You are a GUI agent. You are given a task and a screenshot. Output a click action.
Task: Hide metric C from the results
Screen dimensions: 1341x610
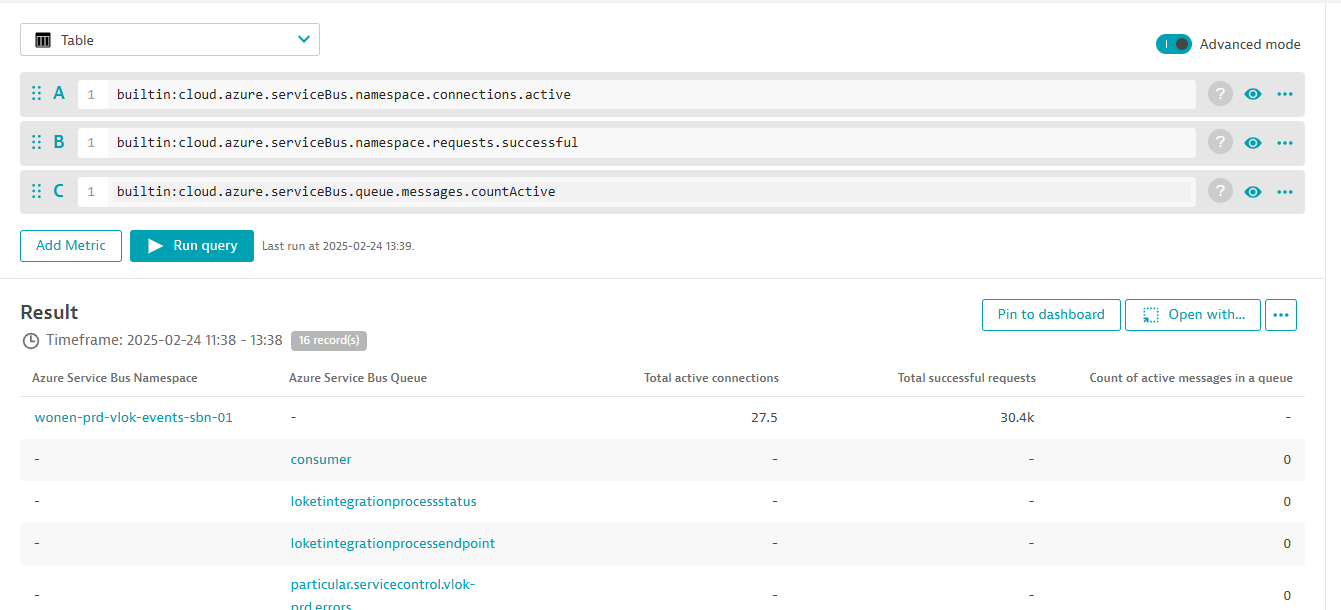pos(1252,191)
